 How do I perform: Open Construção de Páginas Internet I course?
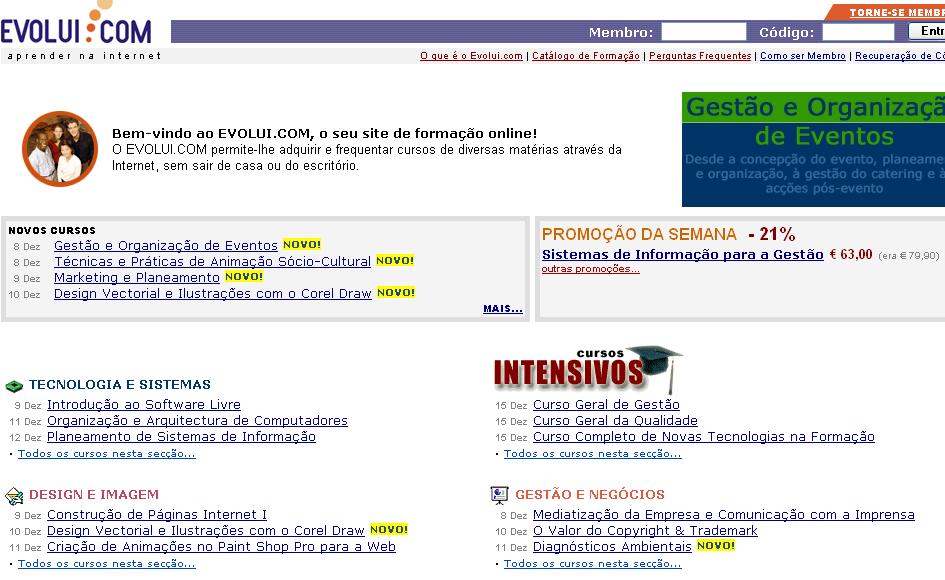click(157, 515)
